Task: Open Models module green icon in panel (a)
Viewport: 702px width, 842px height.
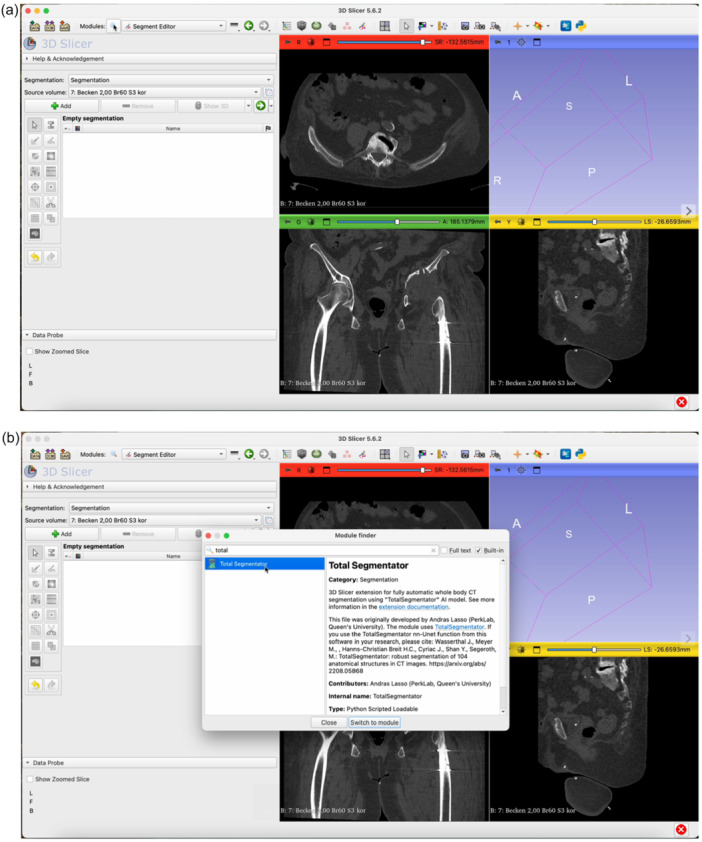Action: 317,26
